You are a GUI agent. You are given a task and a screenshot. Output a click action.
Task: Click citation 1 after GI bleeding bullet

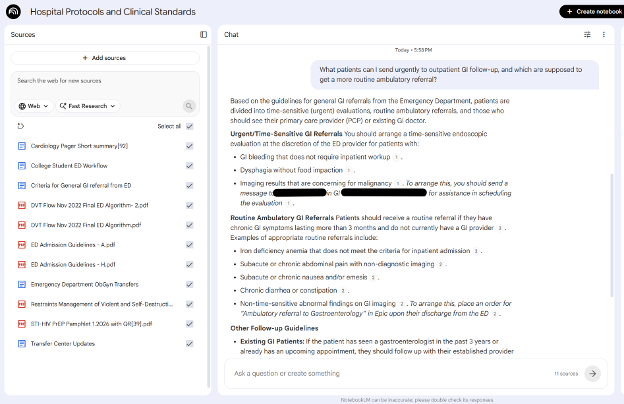pyautogui.click(x=396, y=157)
